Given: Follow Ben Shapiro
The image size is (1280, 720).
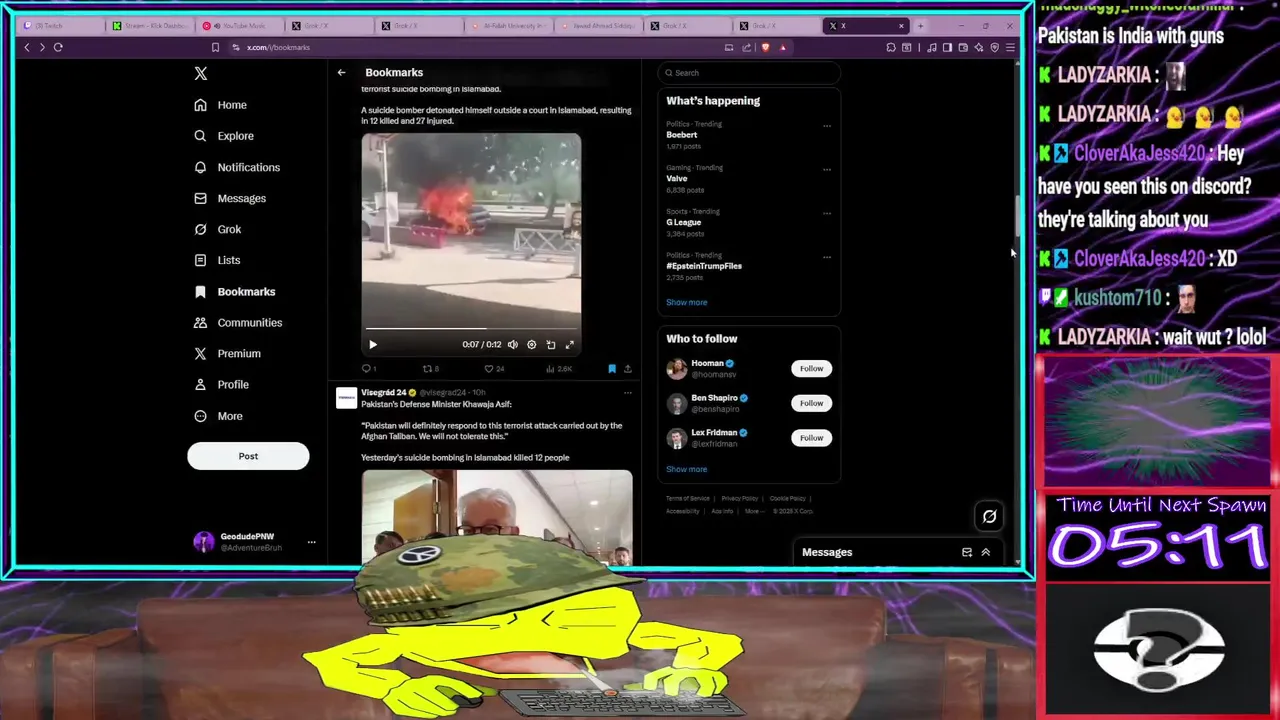Looking at the screenshot, I should [811, 403].
